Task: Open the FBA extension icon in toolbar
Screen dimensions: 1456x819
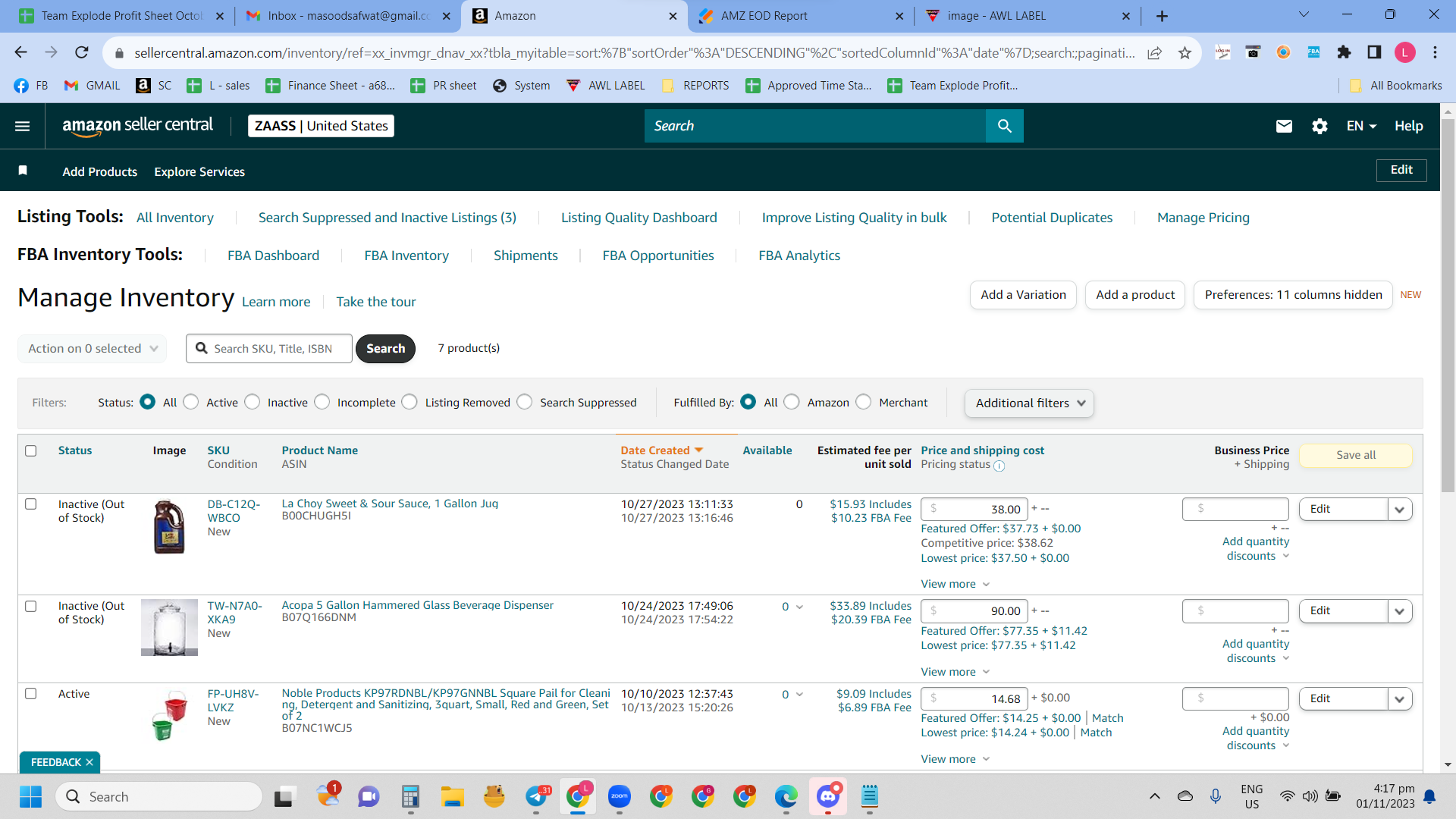Action: coord(1313,52)
